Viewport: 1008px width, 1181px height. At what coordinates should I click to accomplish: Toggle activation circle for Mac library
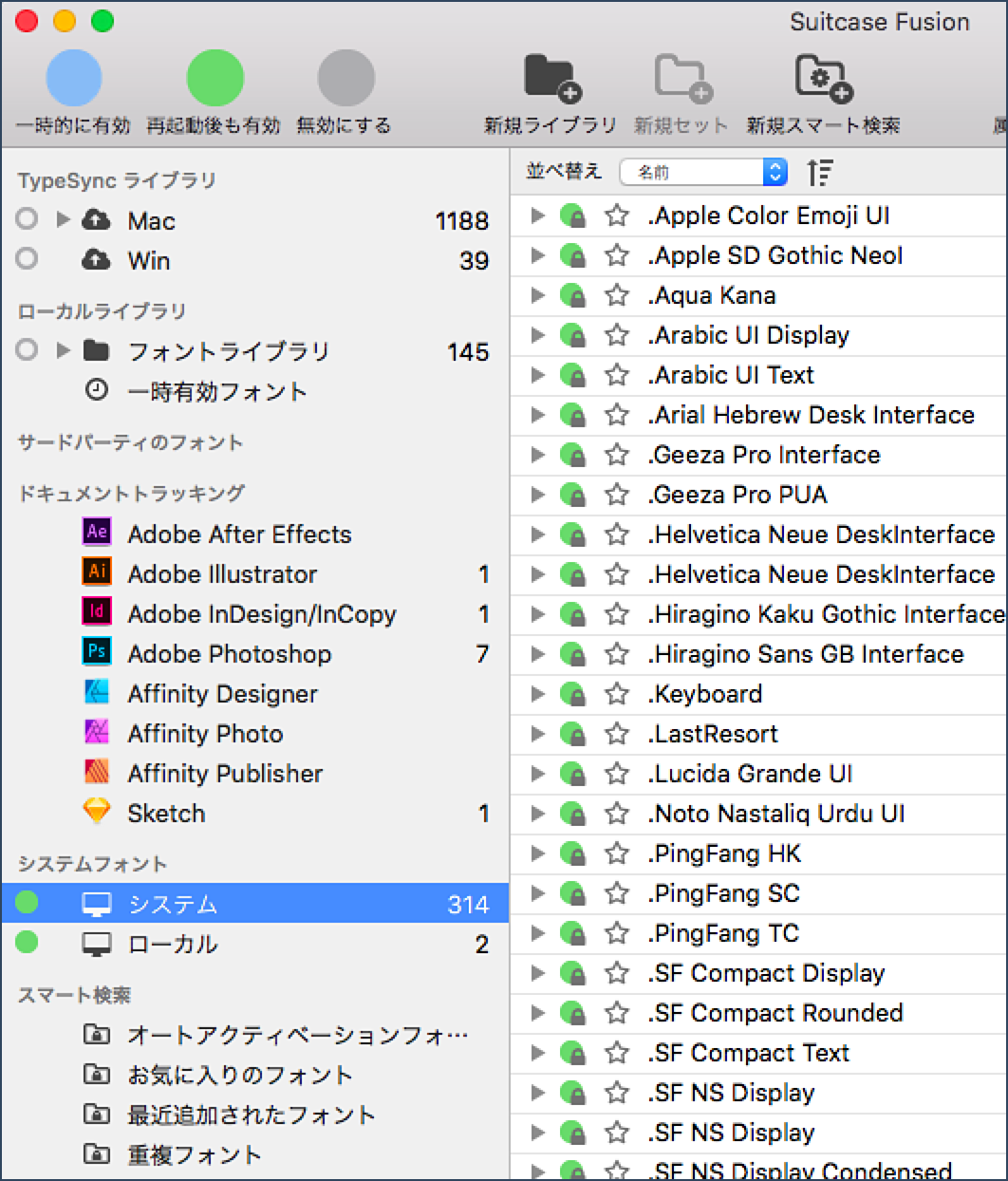coord(27,219)
